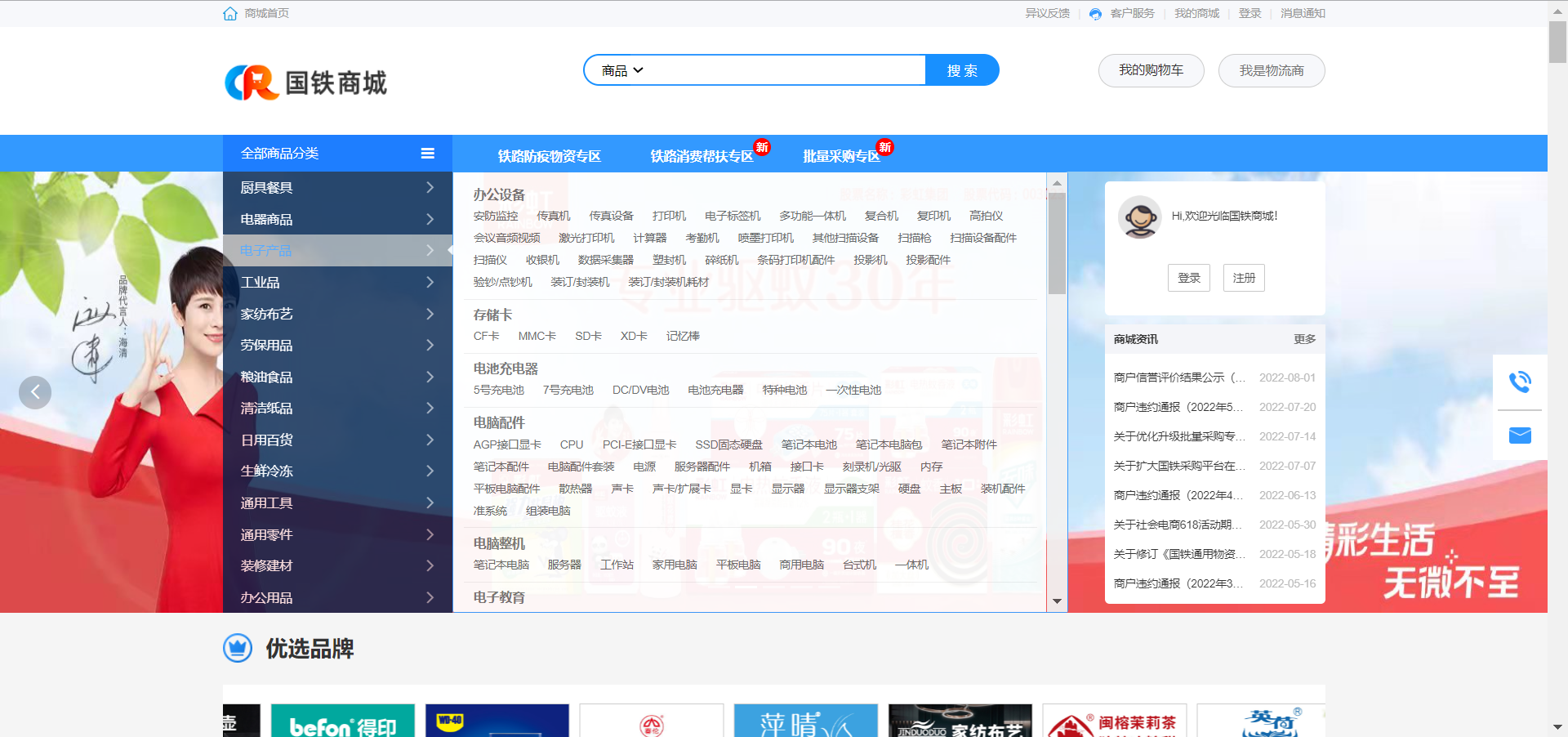Click 注册 button in welcome panel
The height and width of the screenshot is (737, 1568).
(1244, 278)
